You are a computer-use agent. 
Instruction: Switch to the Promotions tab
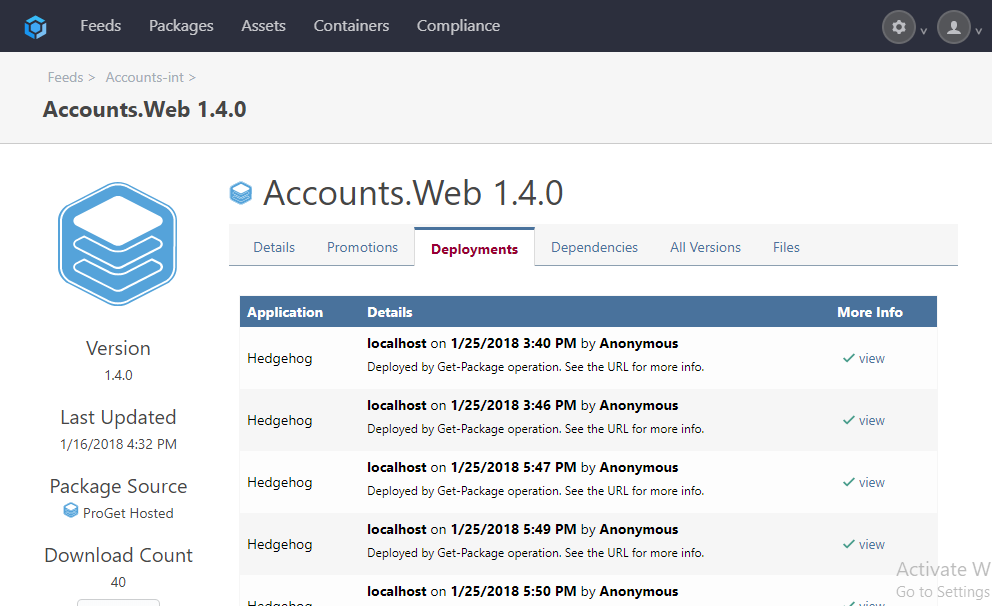363,247
